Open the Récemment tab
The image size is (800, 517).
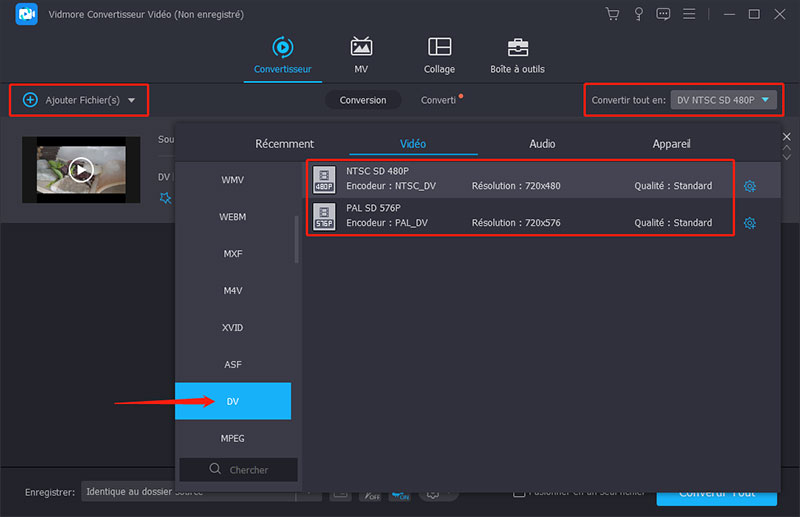point(284,144)
